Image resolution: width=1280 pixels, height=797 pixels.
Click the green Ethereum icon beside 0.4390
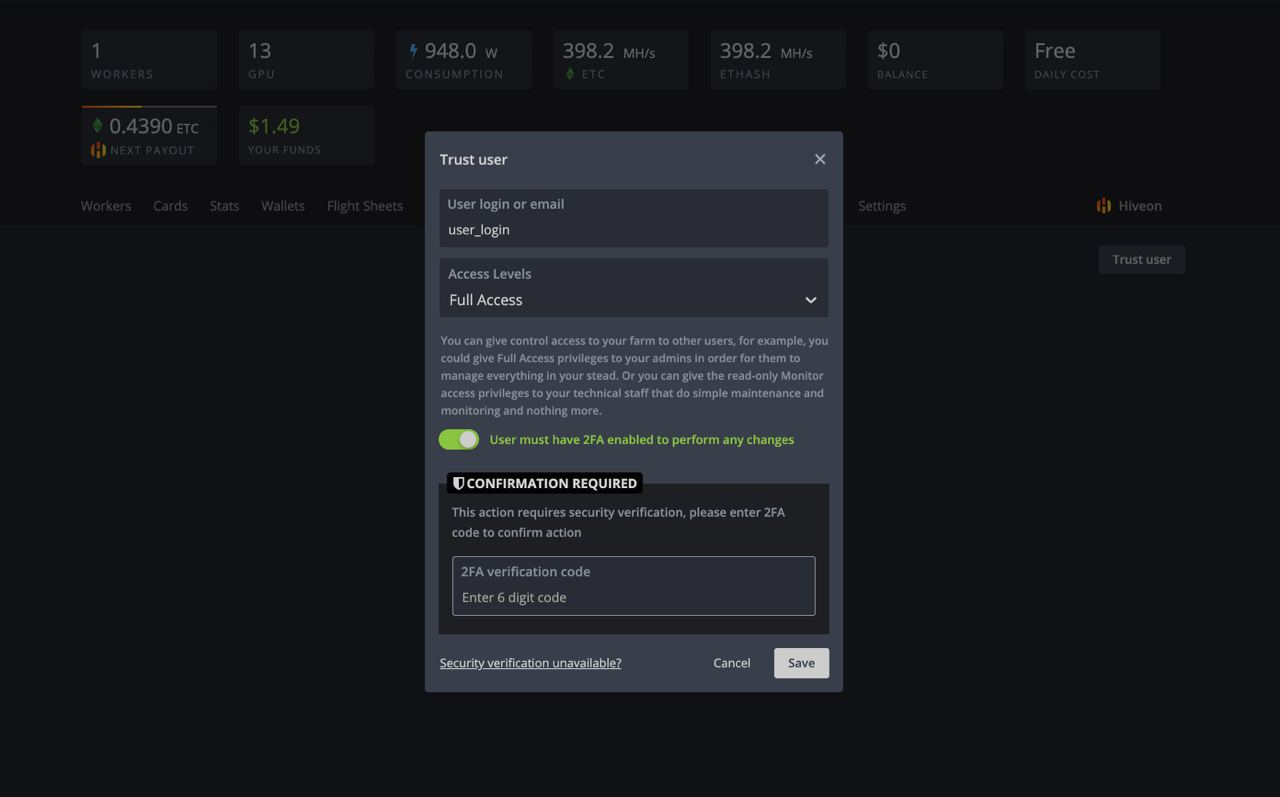[x=97, y=126]
